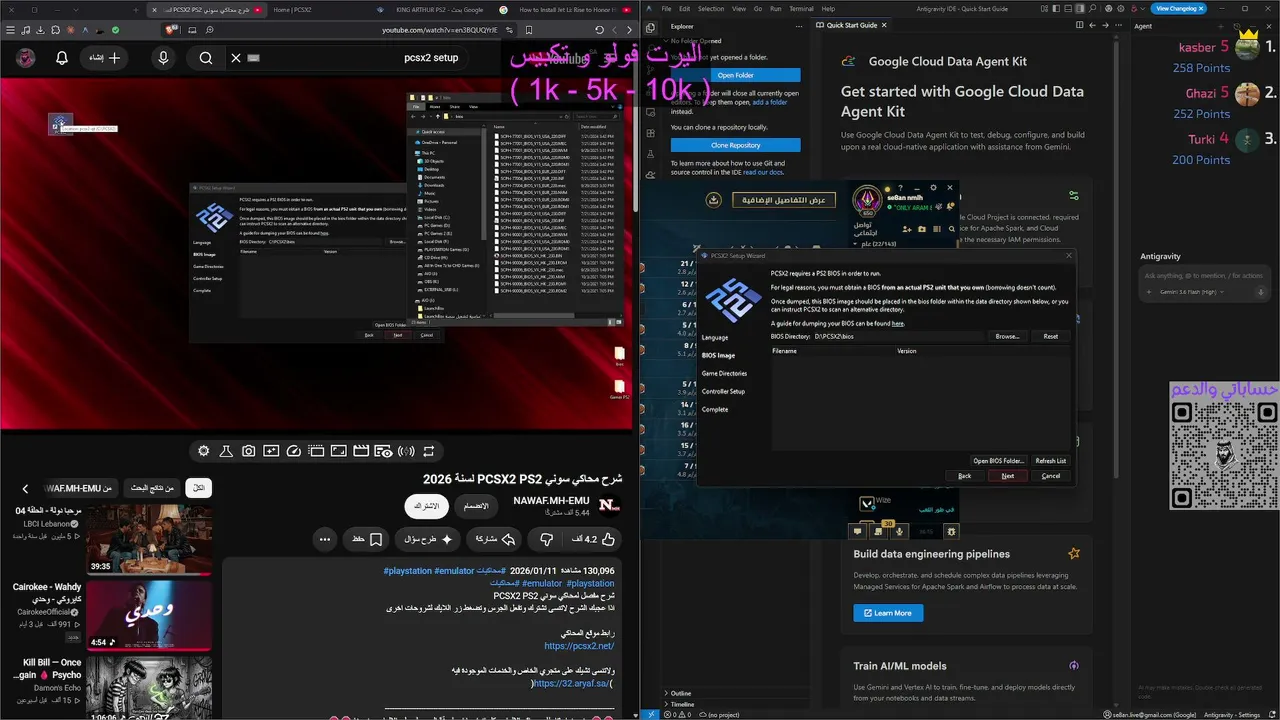Click the View Changelog button
Screen dimensions: 1280x720
click(x=1179, y=8)
